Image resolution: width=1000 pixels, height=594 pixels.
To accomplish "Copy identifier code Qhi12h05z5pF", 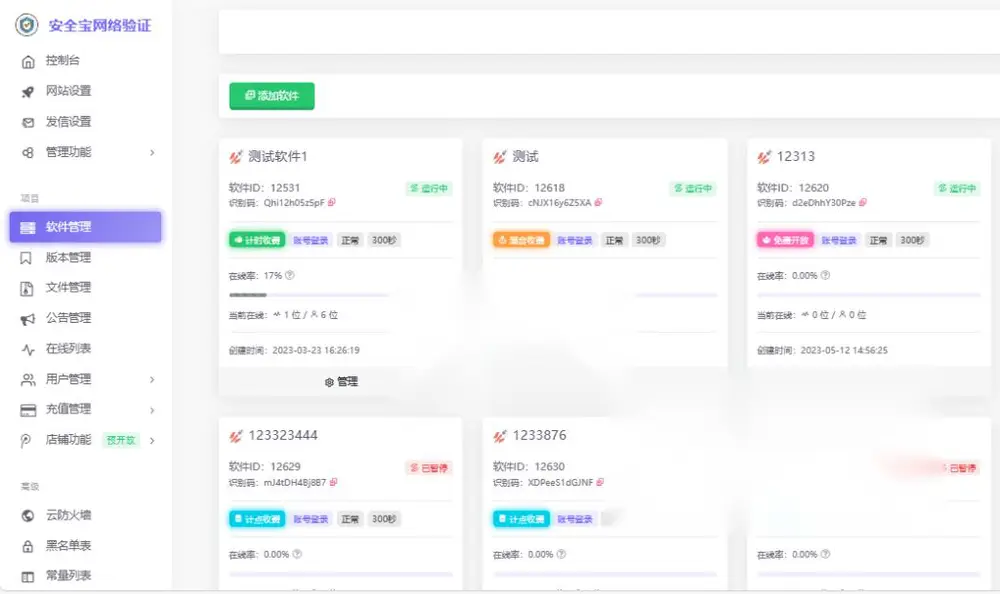I will click(x=332, y=202).
